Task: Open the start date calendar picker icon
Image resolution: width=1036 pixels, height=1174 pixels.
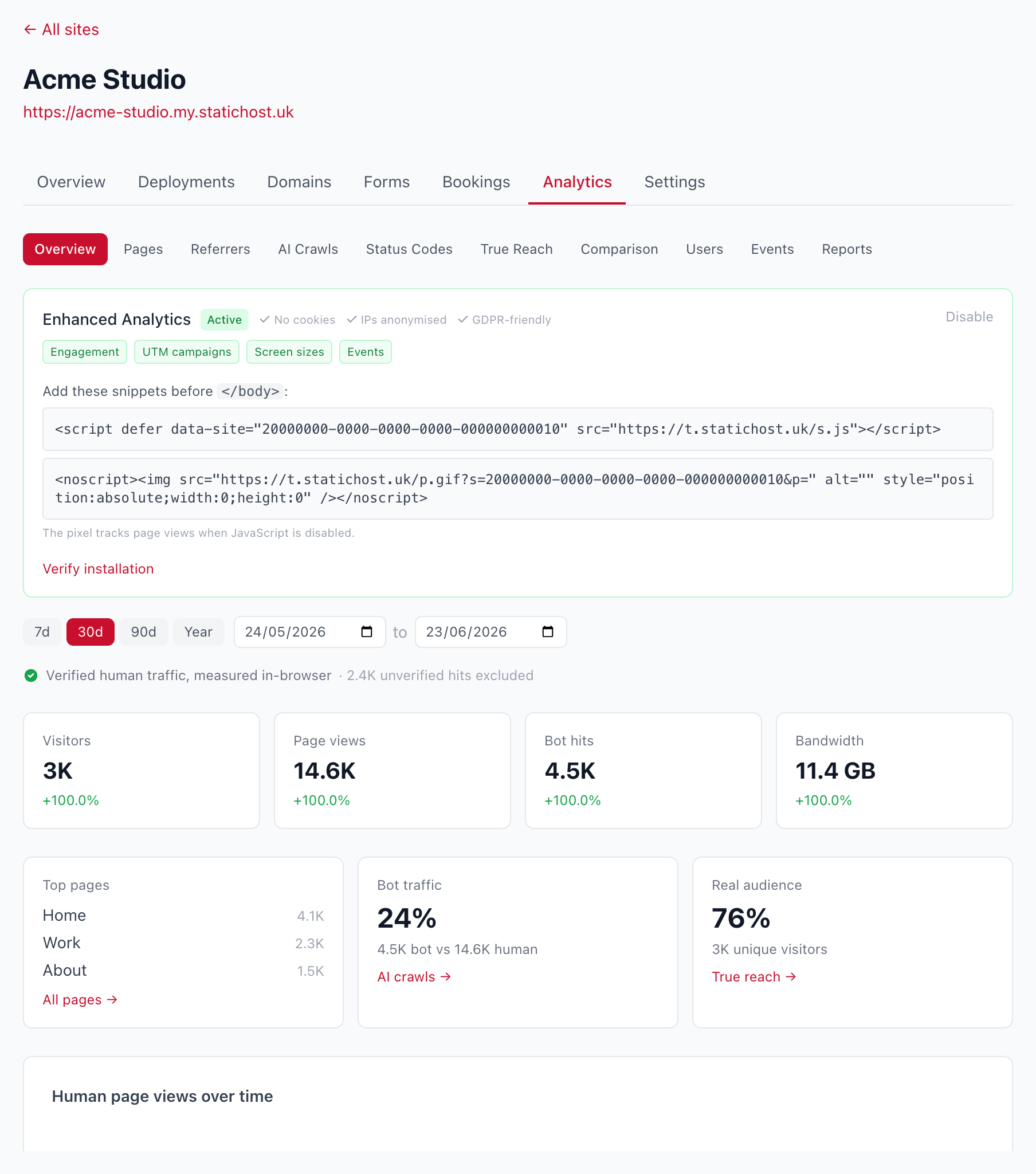Action: pyautogui.click(x=366, y=632)
